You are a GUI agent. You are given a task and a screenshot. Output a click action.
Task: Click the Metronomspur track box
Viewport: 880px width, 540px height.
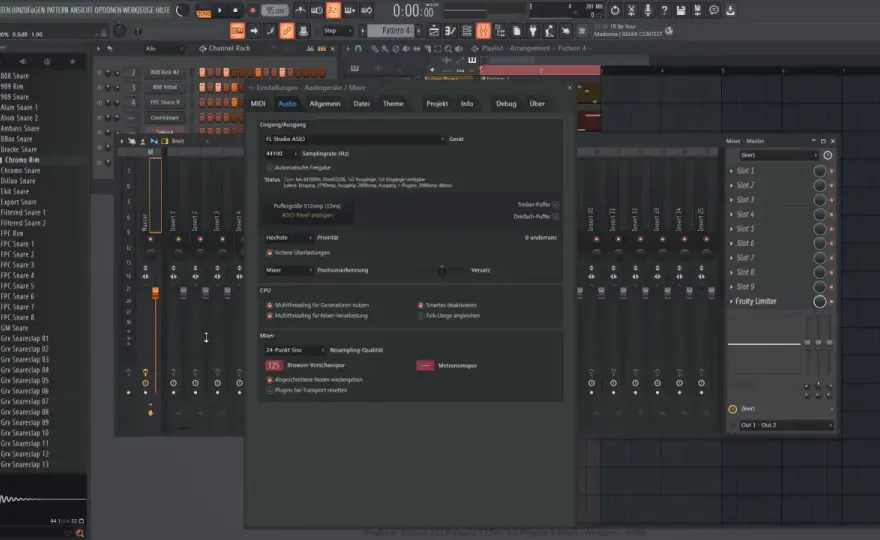tap(425, 365)
